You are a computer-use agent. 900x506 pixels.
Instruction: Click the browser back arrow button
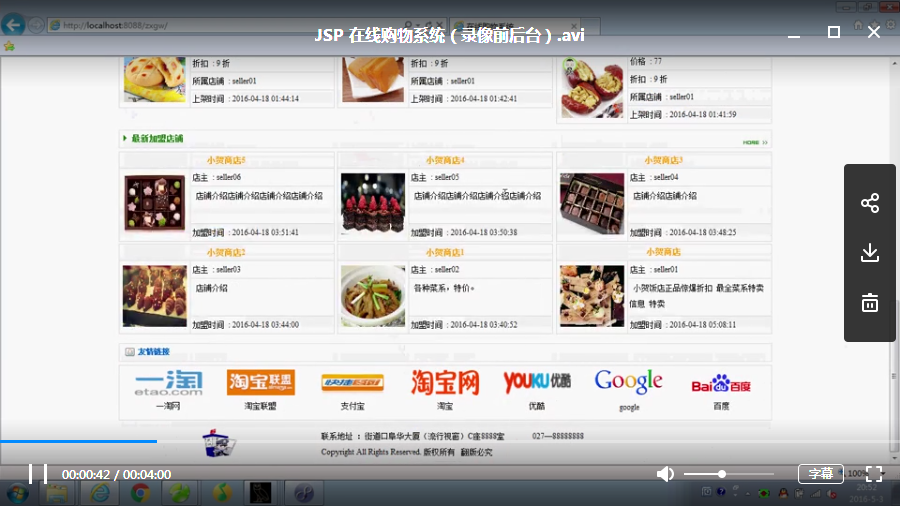[x=13, y=25]
